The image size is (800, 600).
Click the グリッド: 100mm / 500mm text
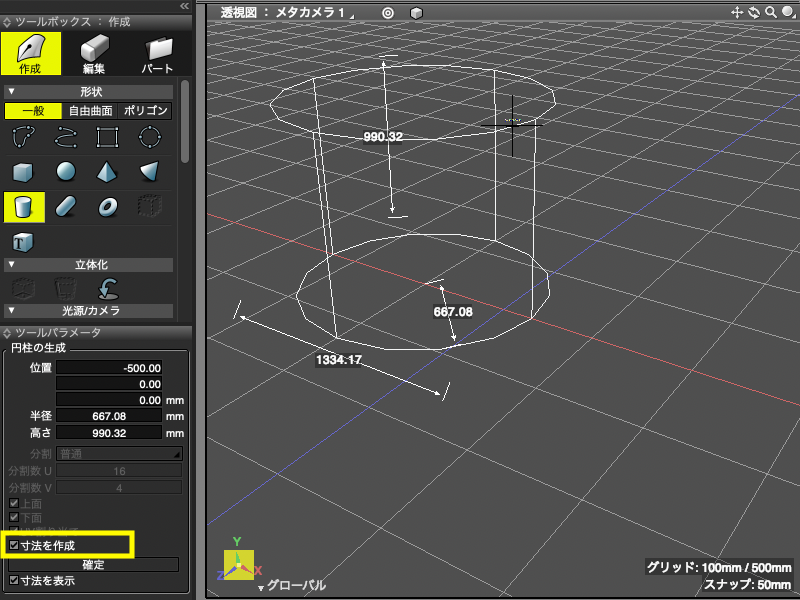pyautogui.click(x=719, y=567)
